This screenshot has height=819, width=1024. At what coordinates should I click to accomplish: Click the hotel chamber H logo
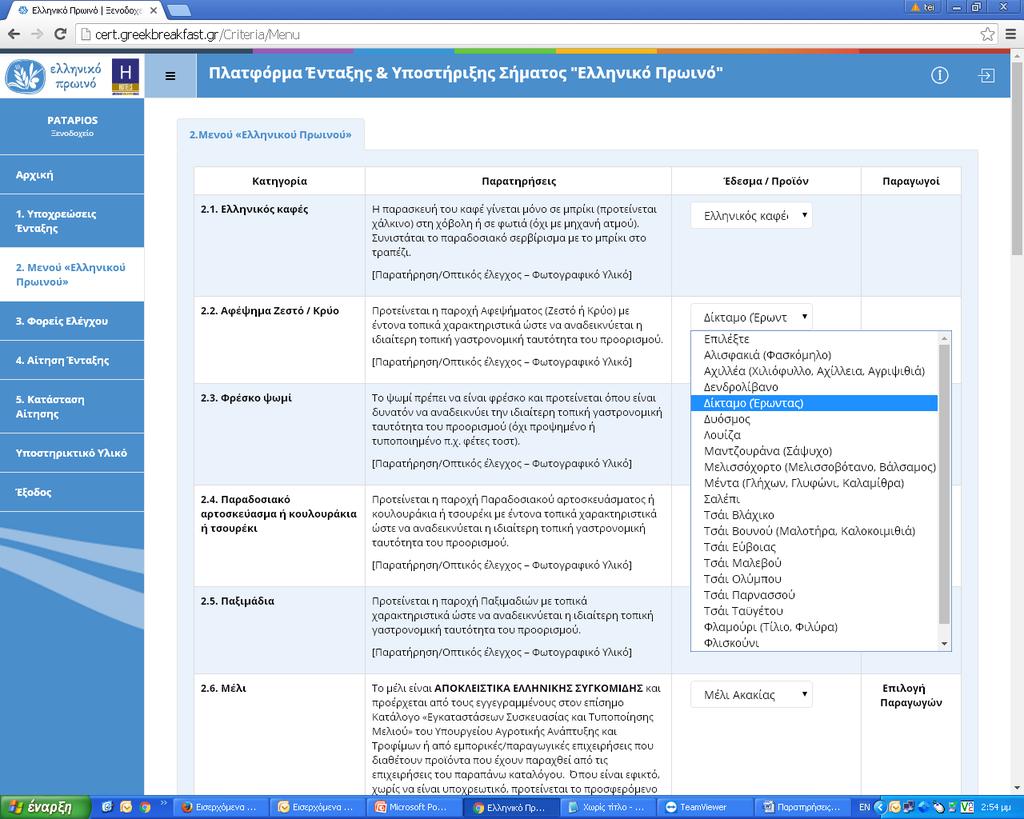pyautogui.click(x=125, y=76)
